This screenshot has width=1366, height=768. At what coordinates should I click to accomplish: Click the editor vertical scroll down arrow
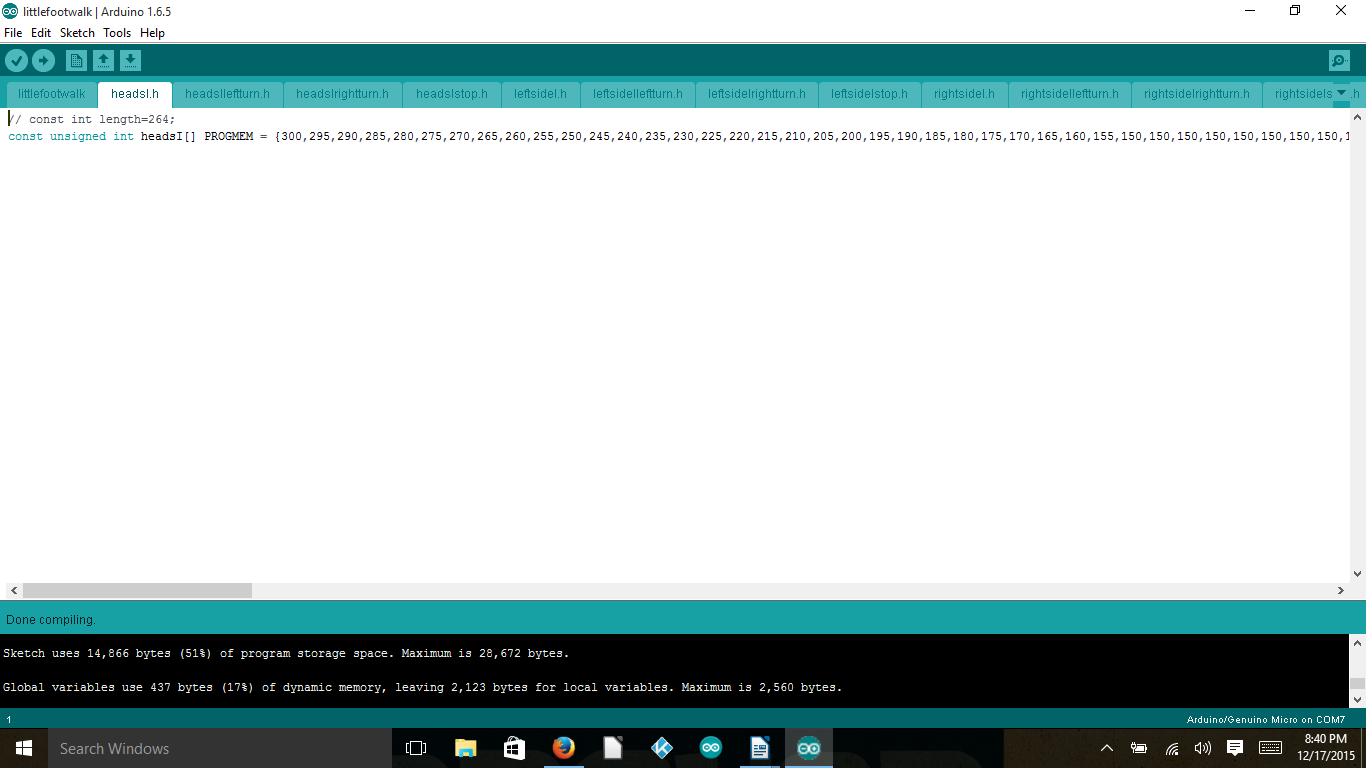point(1357,574)
